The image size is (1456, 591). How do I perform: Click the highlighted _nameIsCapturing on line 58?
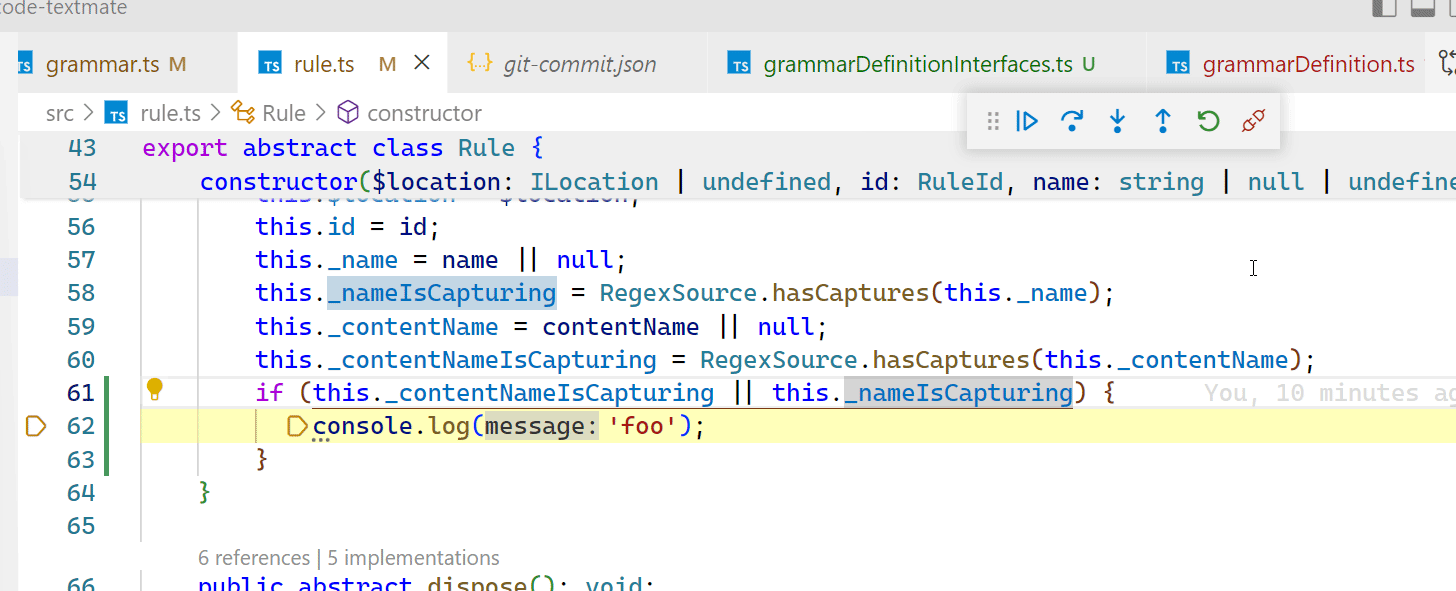(x=442, y=293)
